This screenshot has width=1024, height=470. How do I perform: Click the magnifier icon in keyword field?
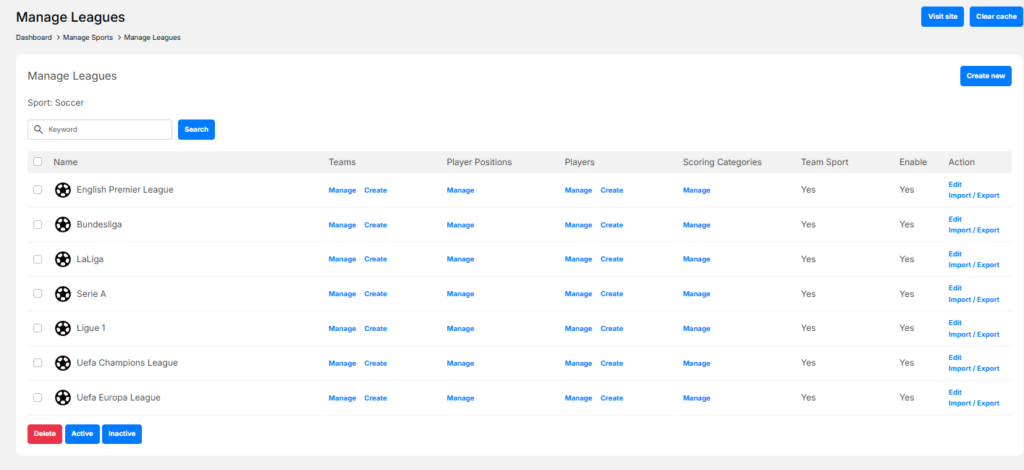(x=38, y=129)
